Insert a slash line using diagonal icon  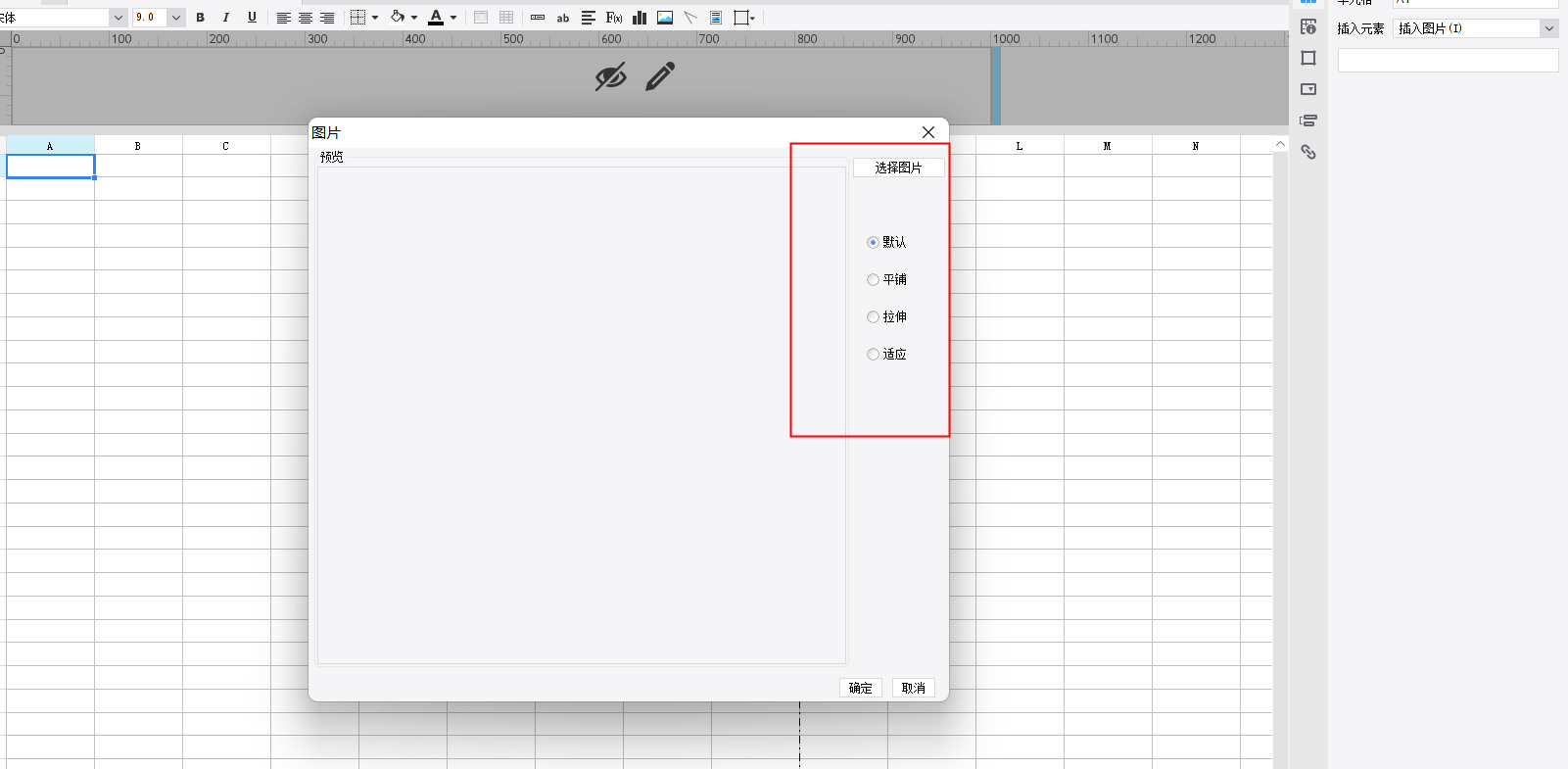[x=690, y=18]
